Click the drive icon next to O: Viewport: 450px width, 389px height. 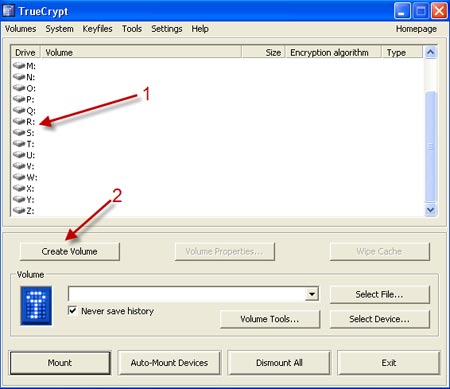pyautogui.click(x=19, y=88)
